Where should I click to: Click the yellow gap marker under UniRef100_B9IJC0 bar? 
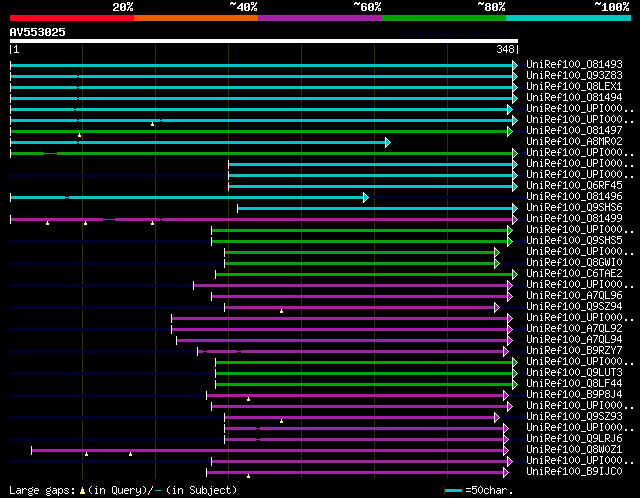pyautogui.click(x=249, y=476)
